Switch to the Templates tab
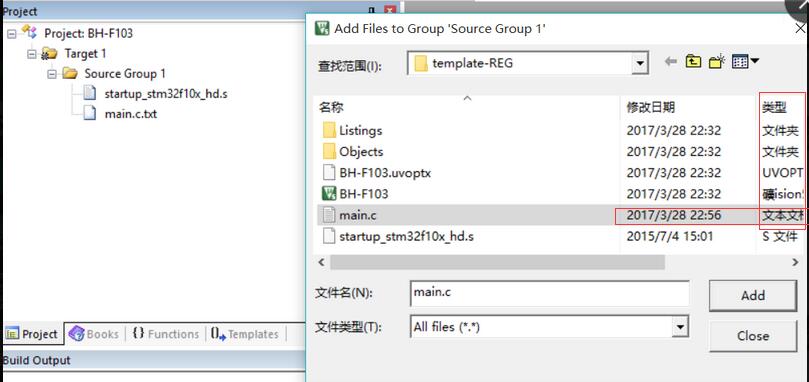Screen dimensions: 809x382 pyautogui.click(x=245, y=334)
